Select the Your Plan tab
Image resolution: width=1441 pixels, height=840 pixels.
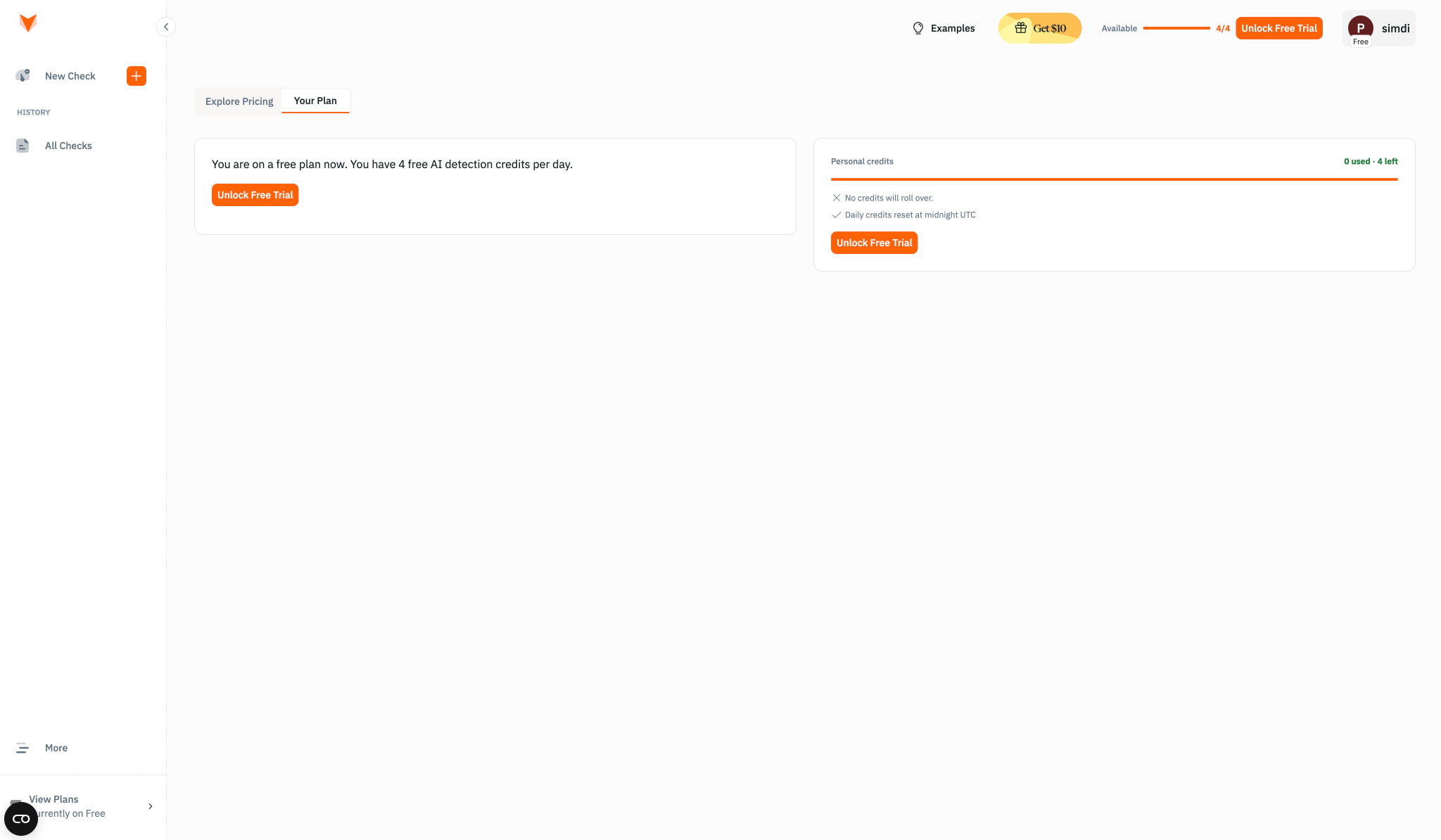coord(315,101)
